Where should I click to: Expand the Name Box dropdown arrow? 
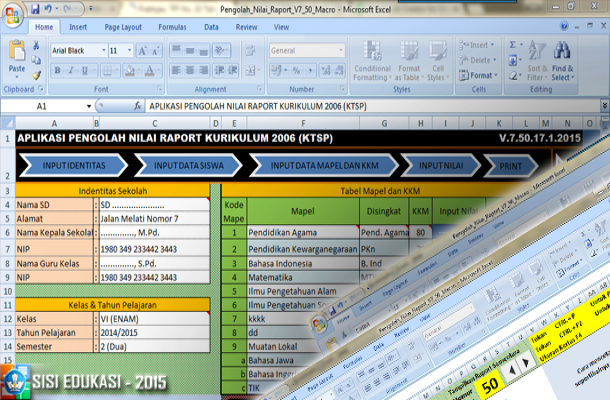(x=89, y=106)
